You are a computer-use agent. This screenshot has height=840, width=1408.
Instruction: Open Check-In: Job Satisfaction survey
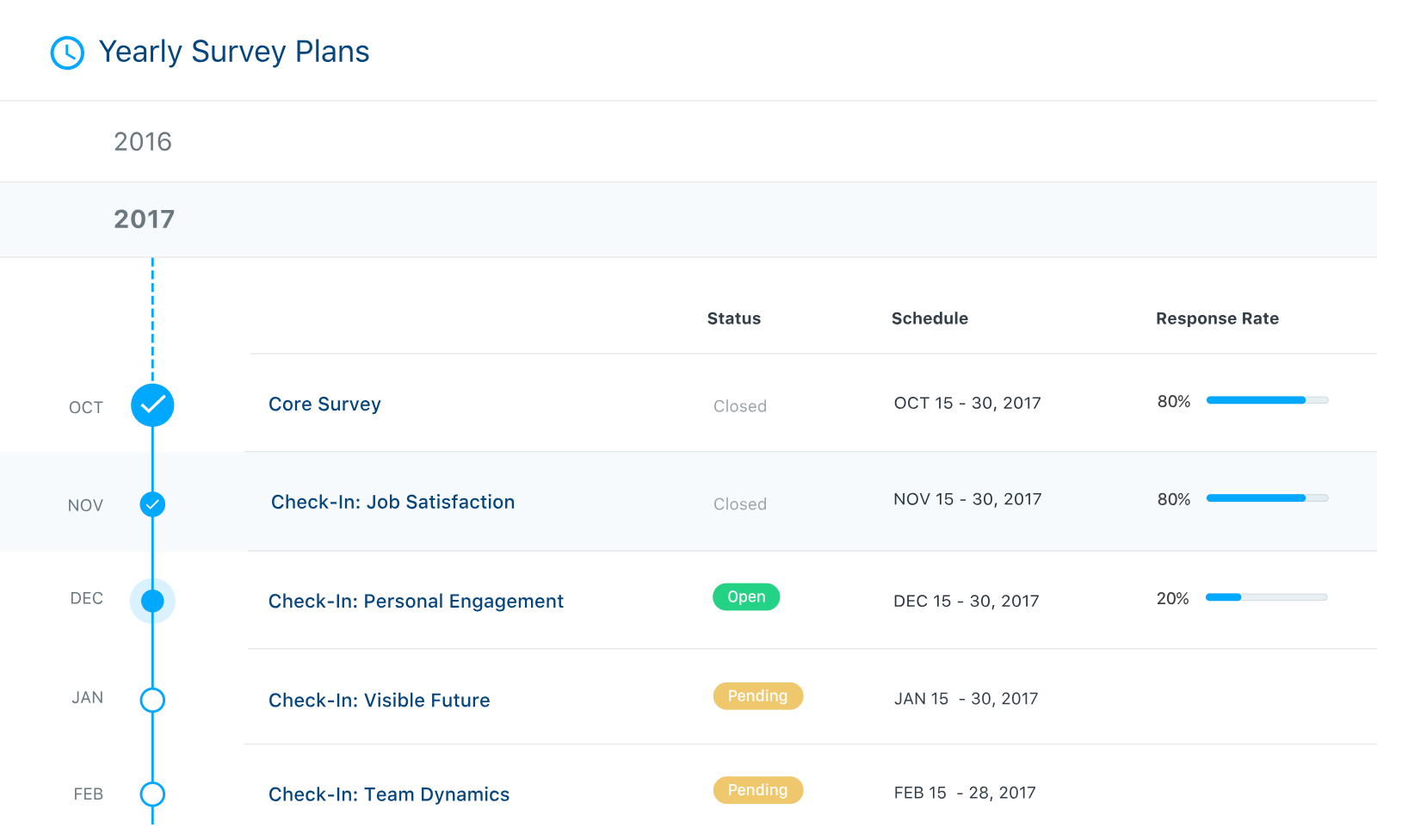pyautogui.click(x=392, y=502)
